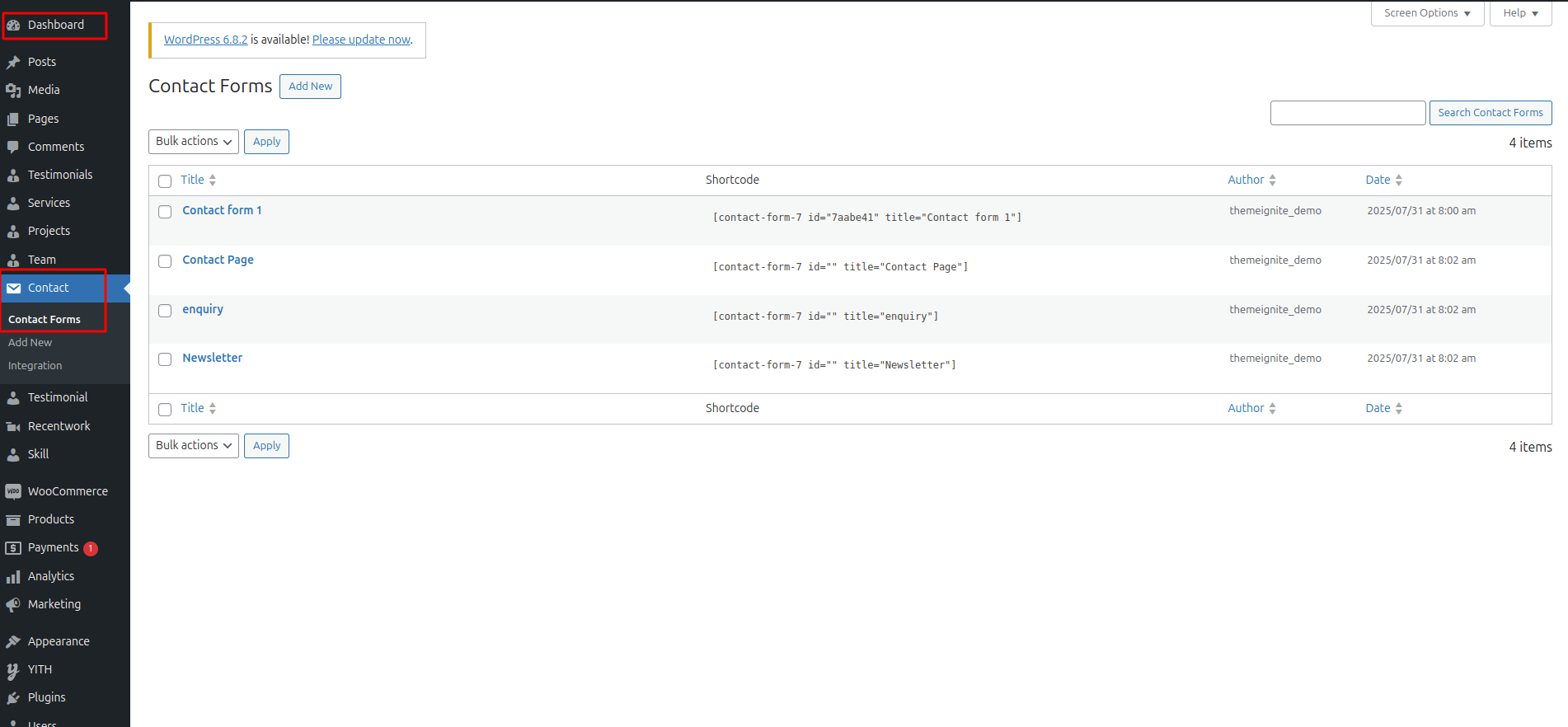This screenshot has height=727, width=1568.
Task: Click the Appearance paintbrush icon
Action: (x=13, y=641)
